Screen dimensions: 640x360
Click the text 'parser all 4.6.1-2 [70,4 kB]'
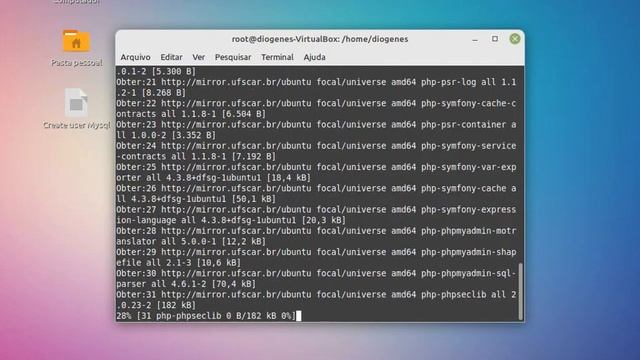(186, 284)
